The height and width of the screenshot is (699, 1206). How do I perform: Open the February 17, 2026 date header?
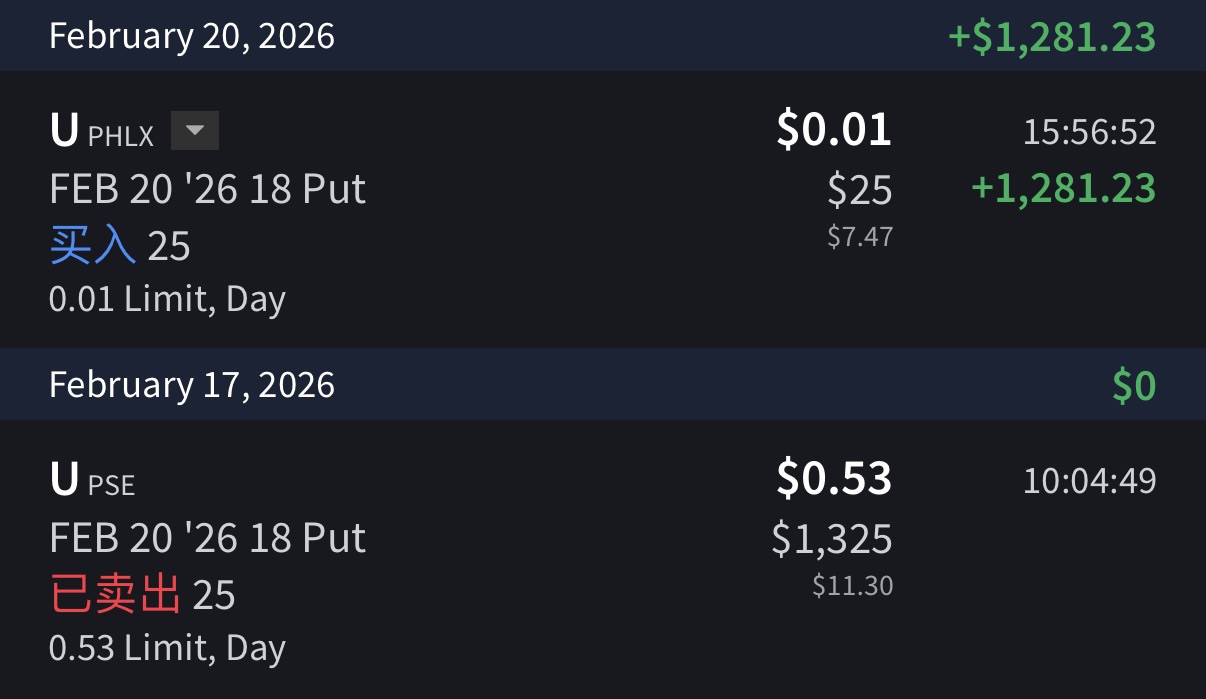click(x=192, y=385)
